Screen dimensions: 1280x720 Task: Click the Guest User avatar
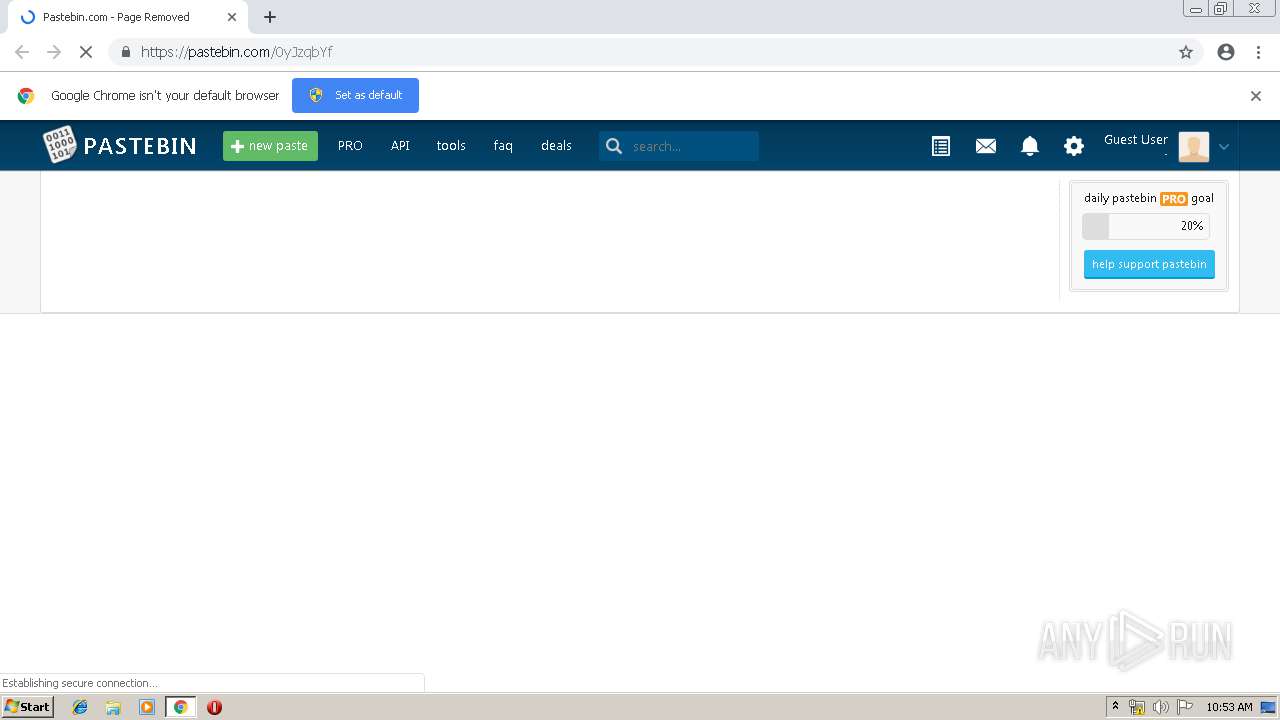pyautogui.click(x=1194, y=147)
